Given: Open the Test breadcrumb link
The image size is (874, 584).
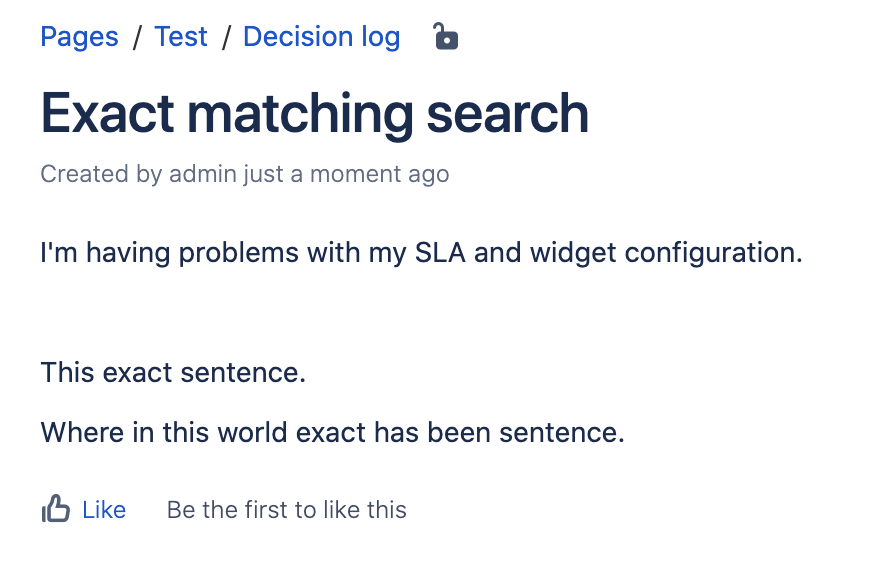Looking at the screenshot, I should point(181,37).
